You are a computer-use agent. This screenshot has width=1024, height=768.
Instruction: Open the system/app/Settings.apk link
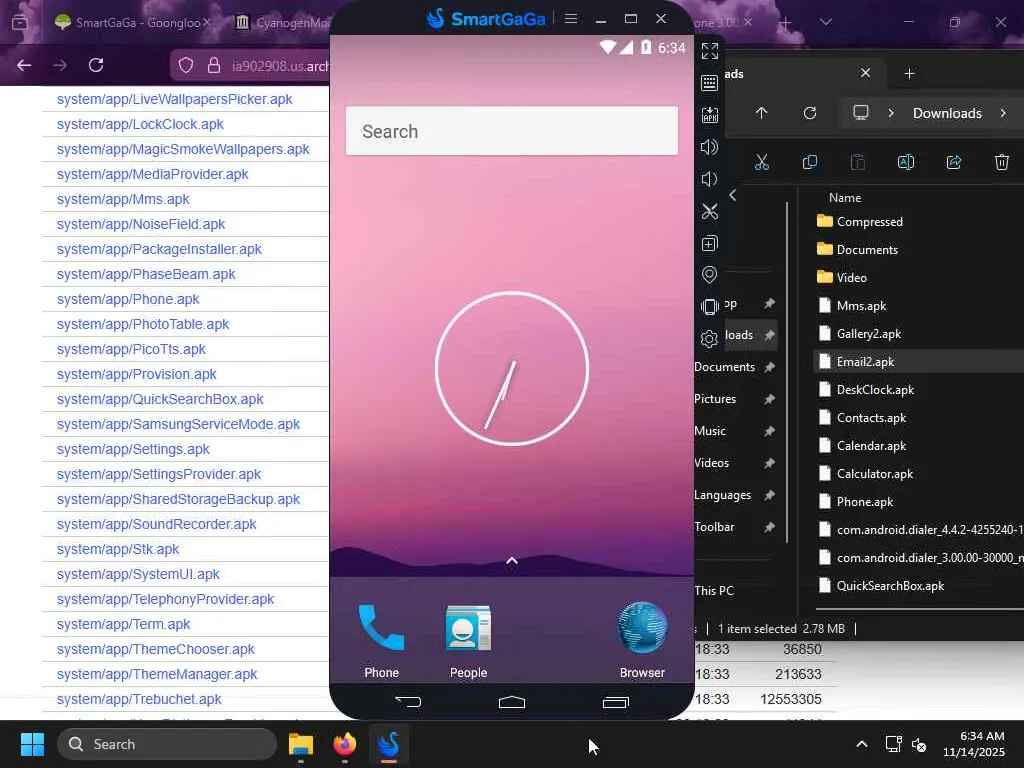(133, 449)
